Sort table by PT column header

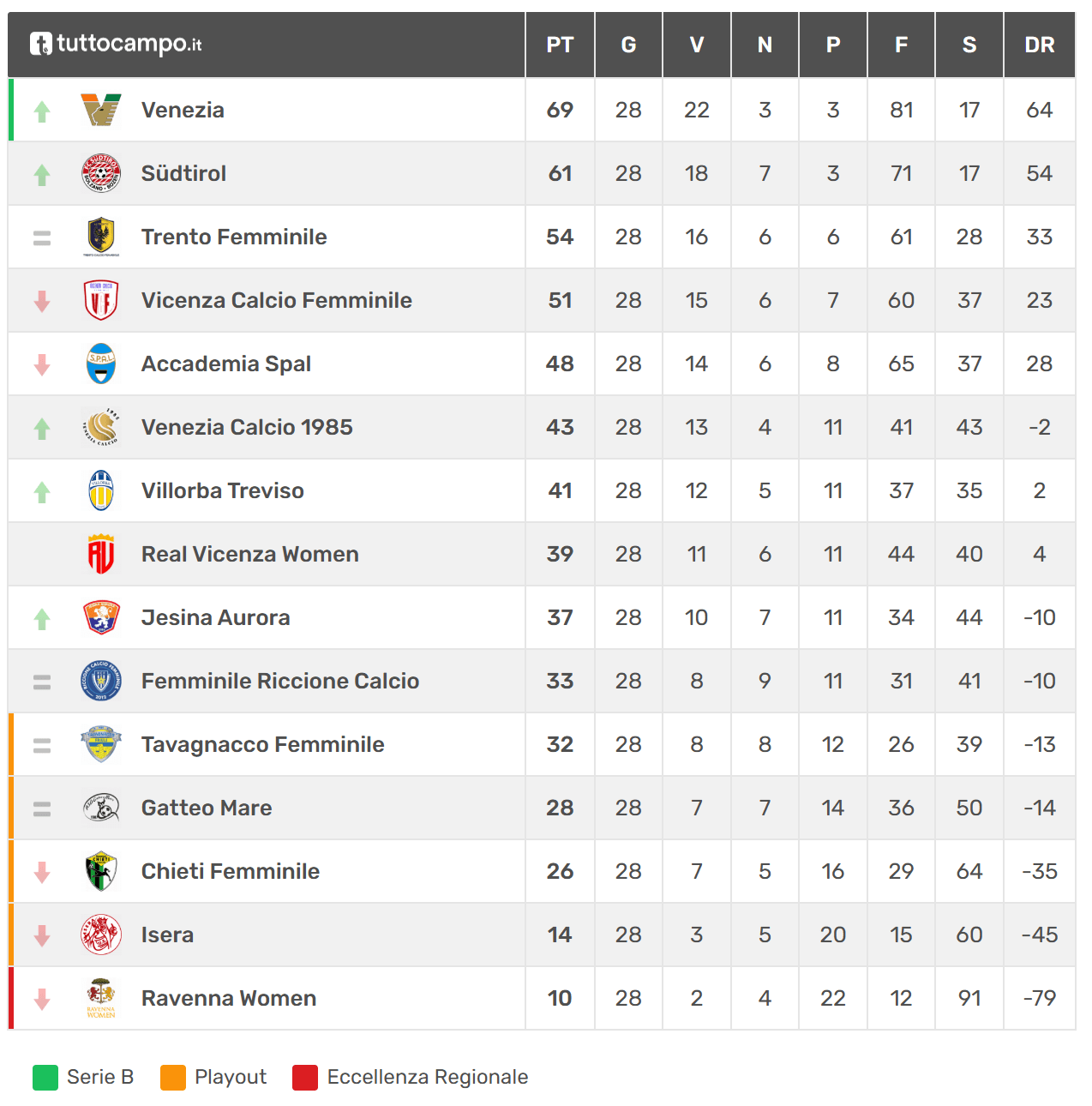560,45
